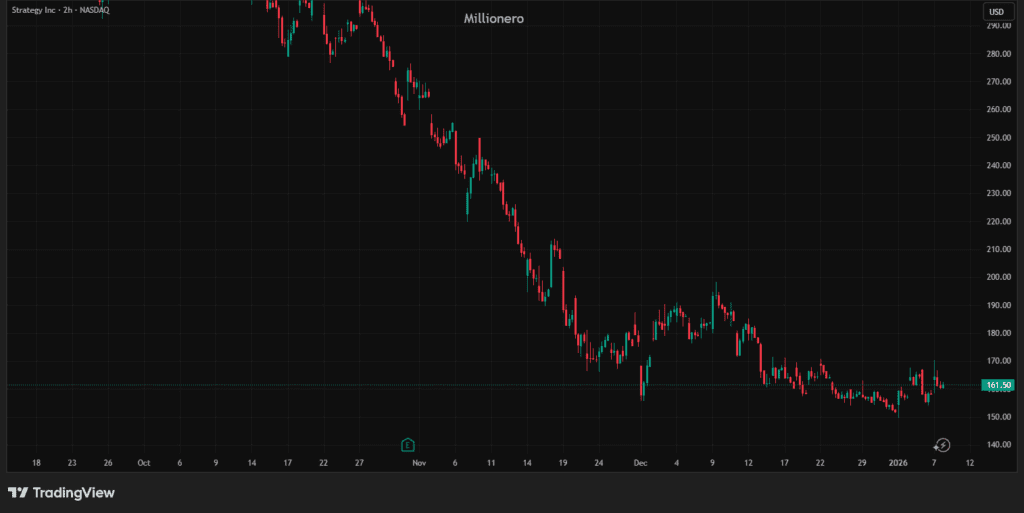Click the earnings 'E' marker icon
This screenshot has height=513, width=1024.
pos(408,445)
